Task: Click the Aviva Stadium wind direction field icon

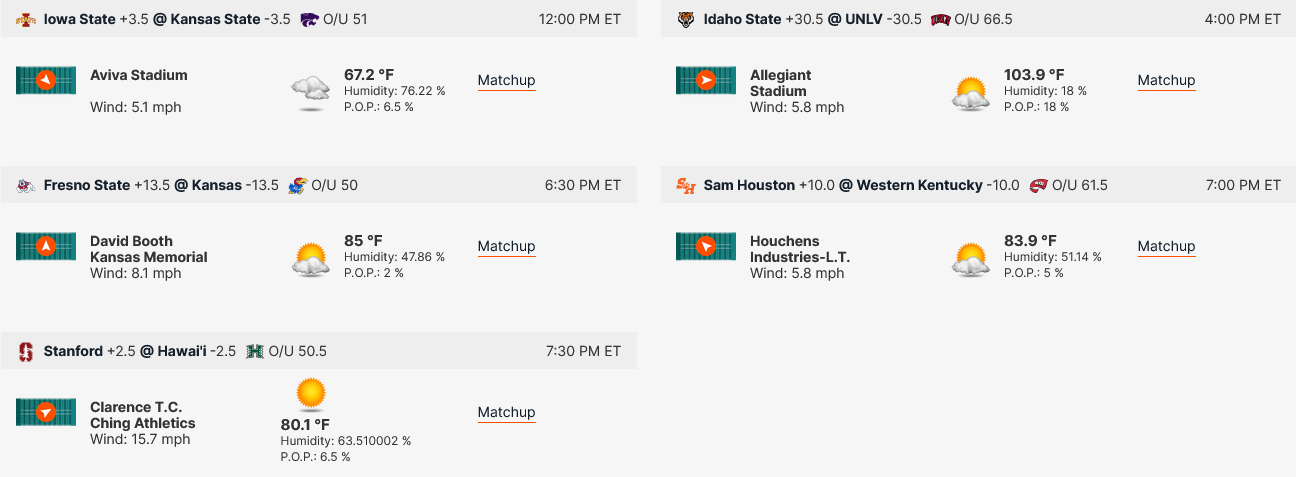Action: 46,80
